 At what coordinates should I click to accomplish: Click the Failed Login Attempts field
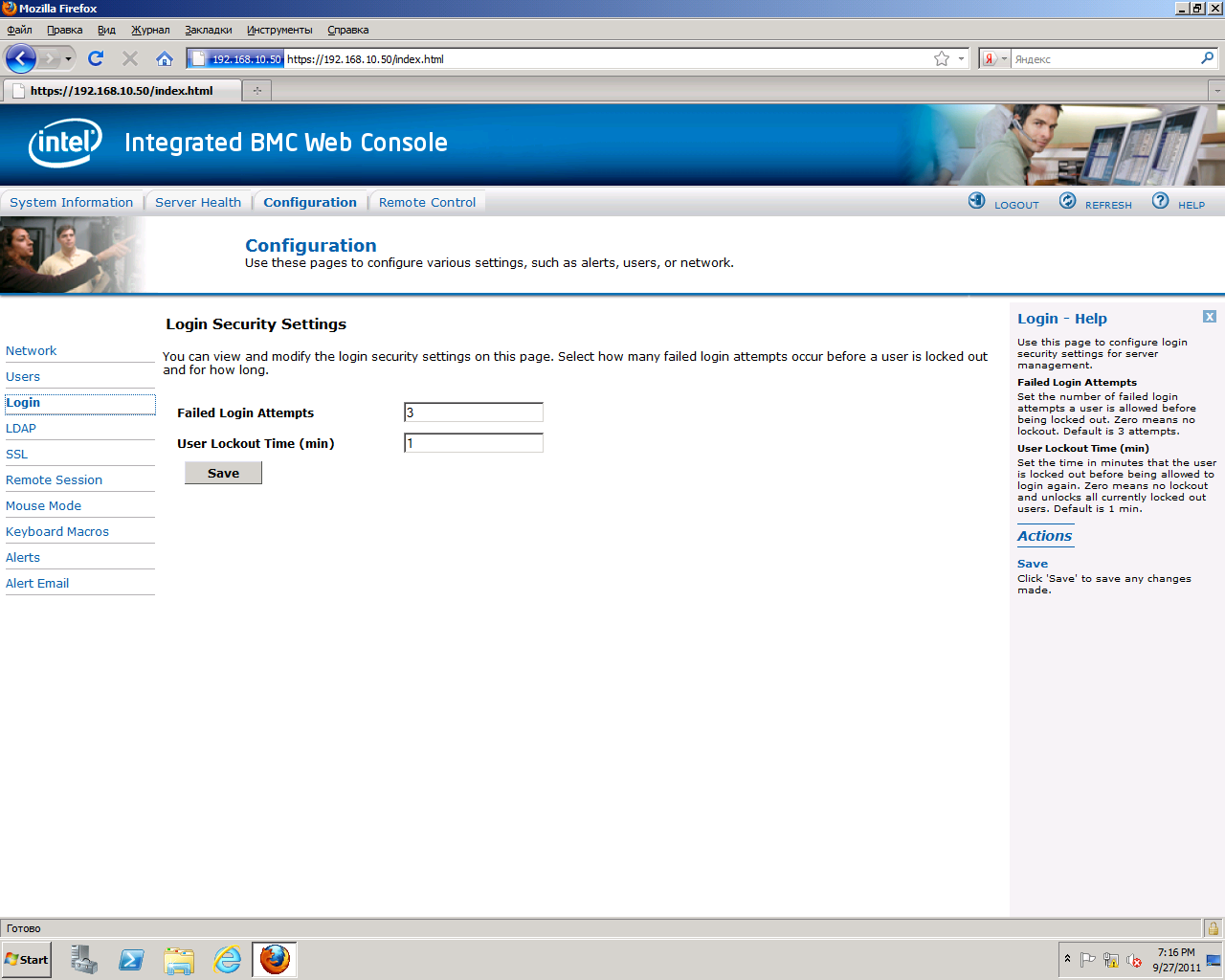pos(473,412)
